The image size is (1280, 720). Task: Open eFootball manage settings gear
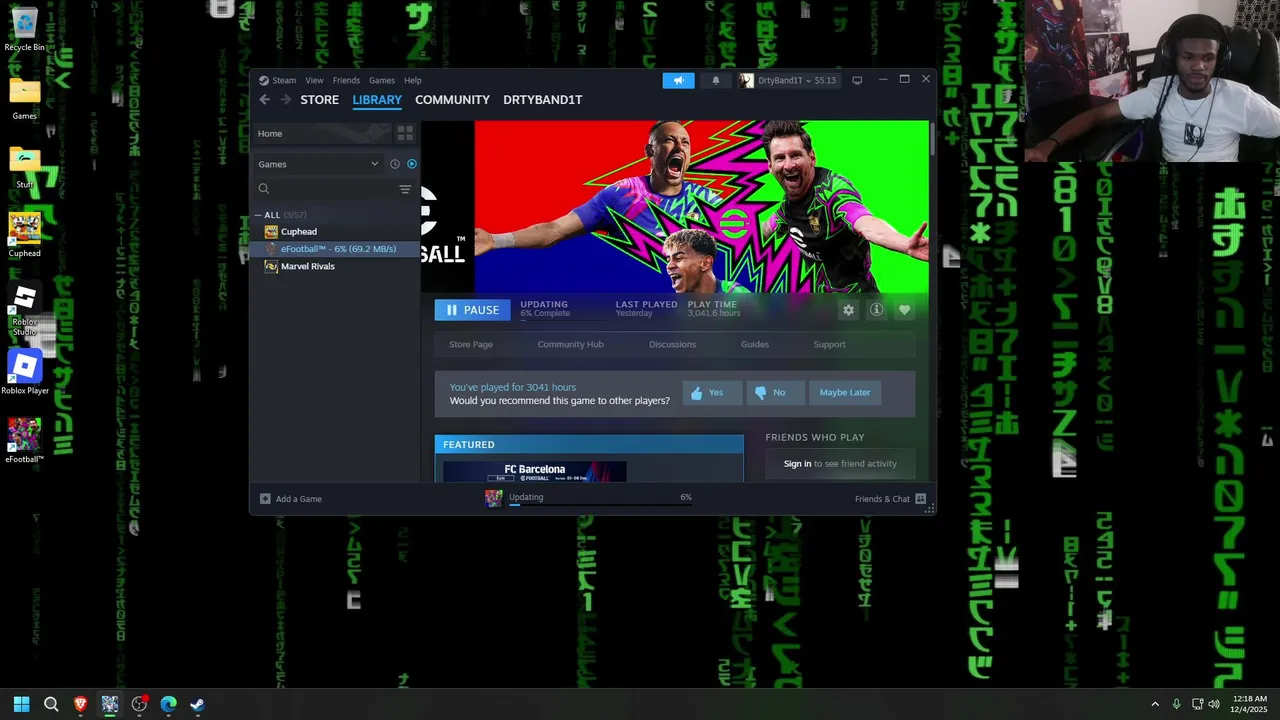848,310
